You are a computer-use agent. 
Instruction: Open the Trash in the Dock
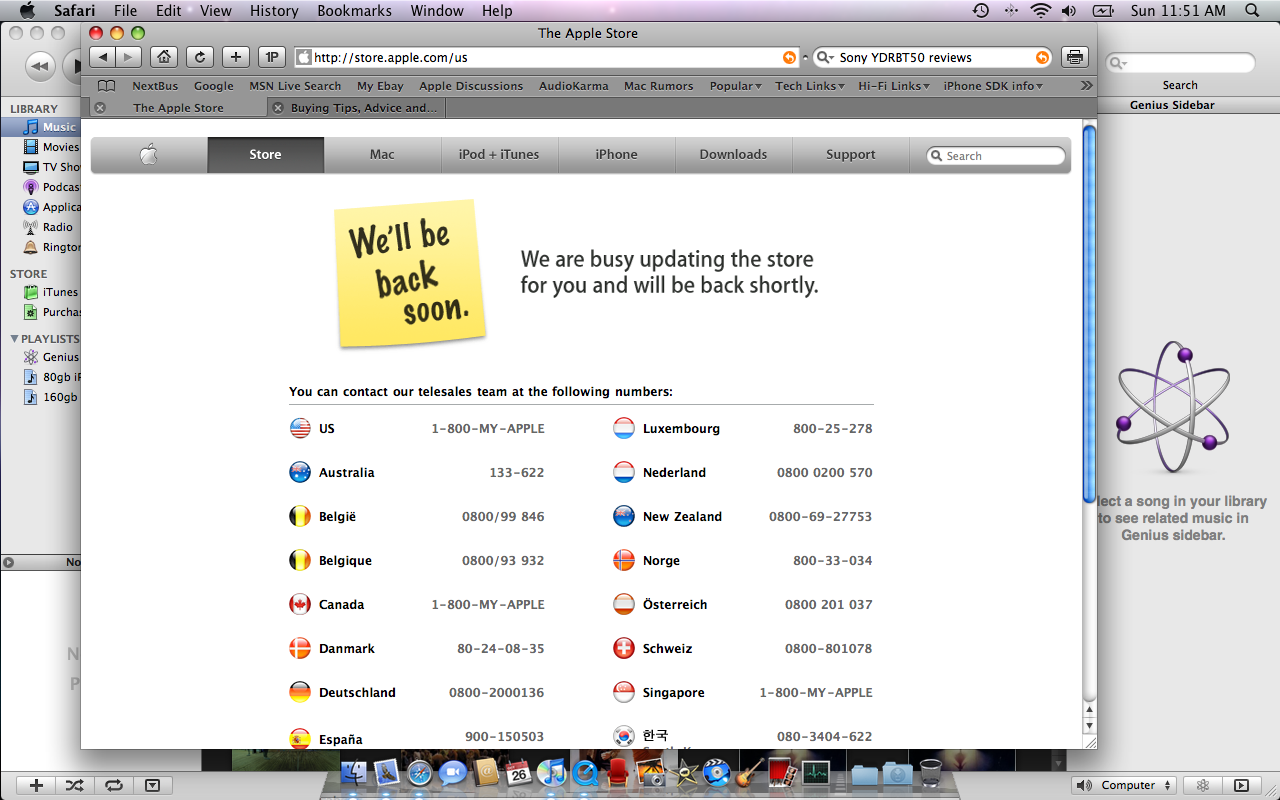point(930,773)
